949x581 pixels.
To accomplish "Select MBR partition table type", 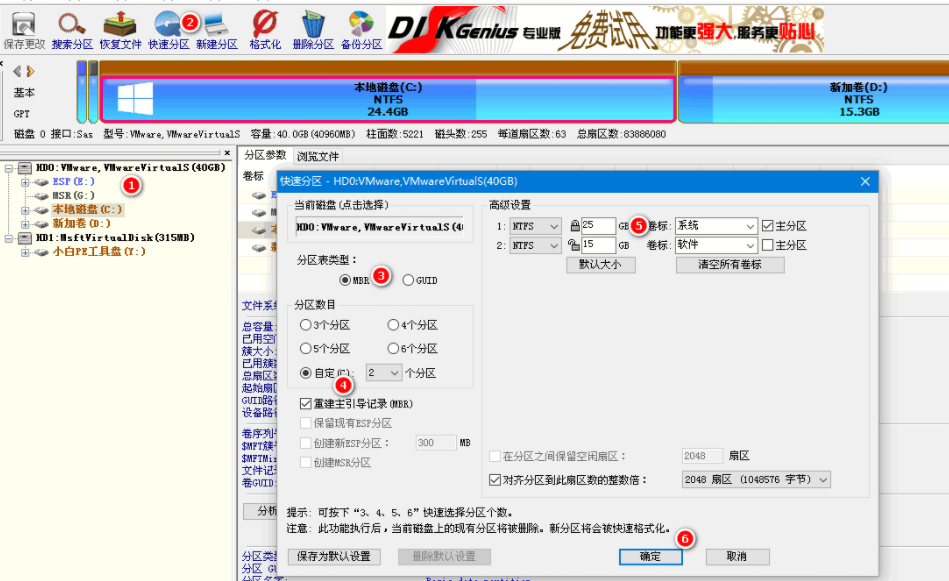I will click(x=345, y=280).
